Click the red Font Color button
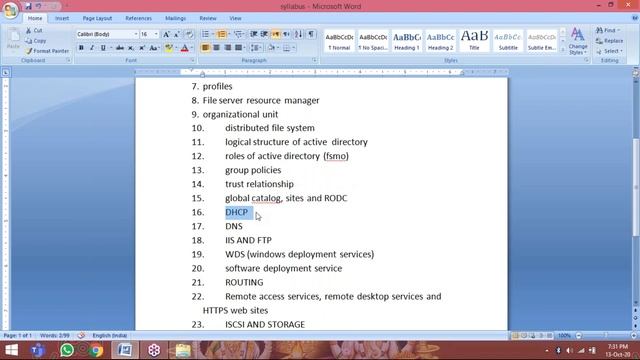Viewport: 640px width, 360px height. [184, 48]
